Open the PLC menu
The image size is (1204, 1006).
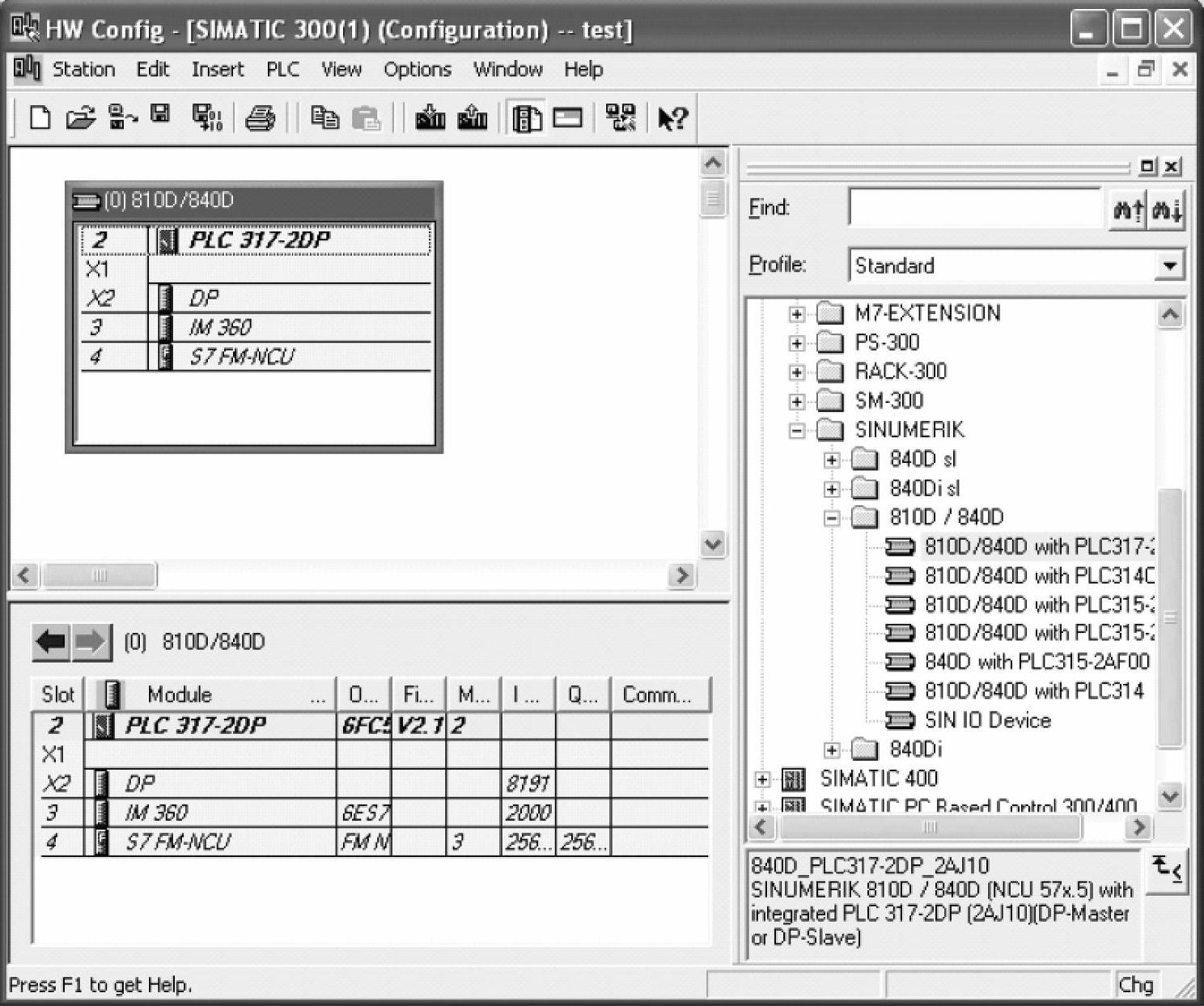coord(283,70)
